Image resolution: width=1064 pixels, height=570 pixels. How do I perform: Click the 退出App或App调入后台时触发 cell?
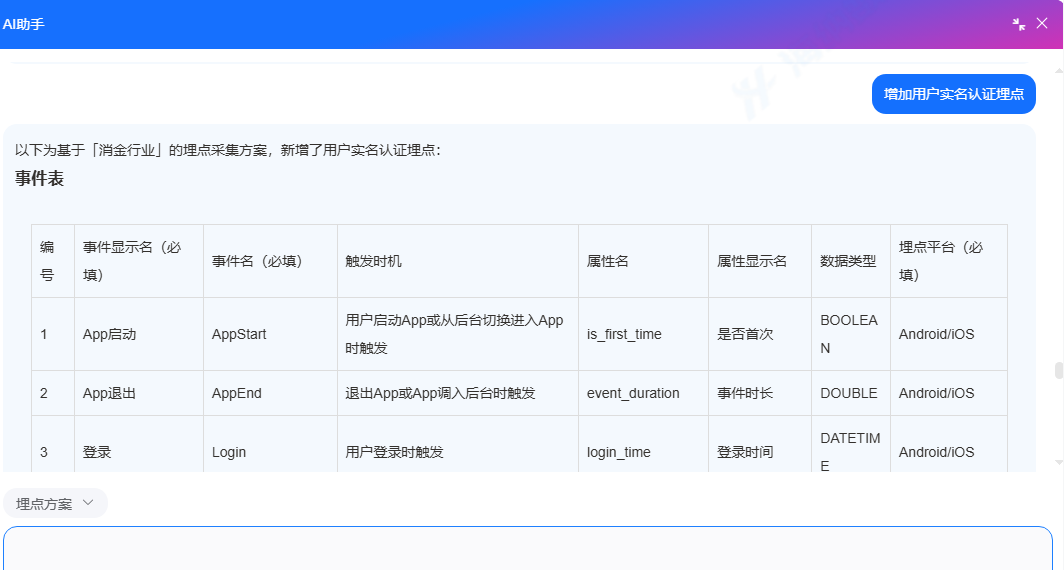(458, 393)
